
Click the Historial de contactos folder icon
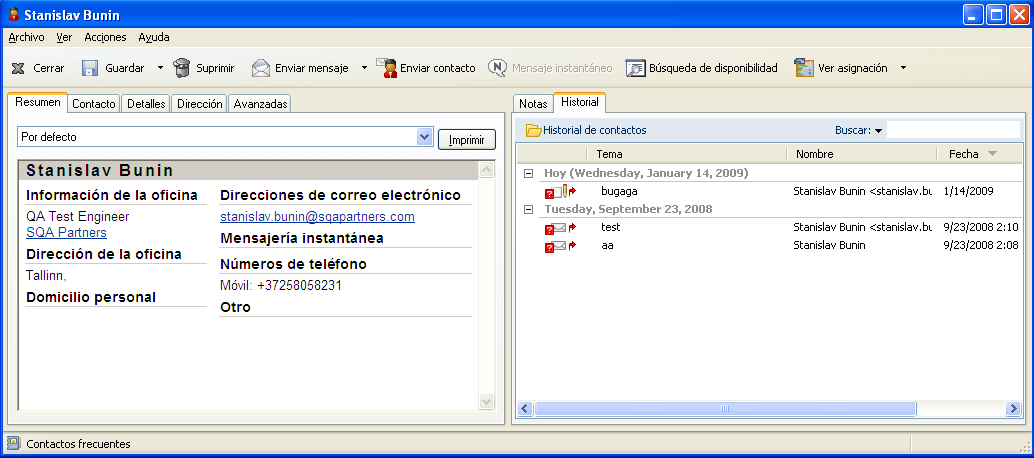coord(533,130)
